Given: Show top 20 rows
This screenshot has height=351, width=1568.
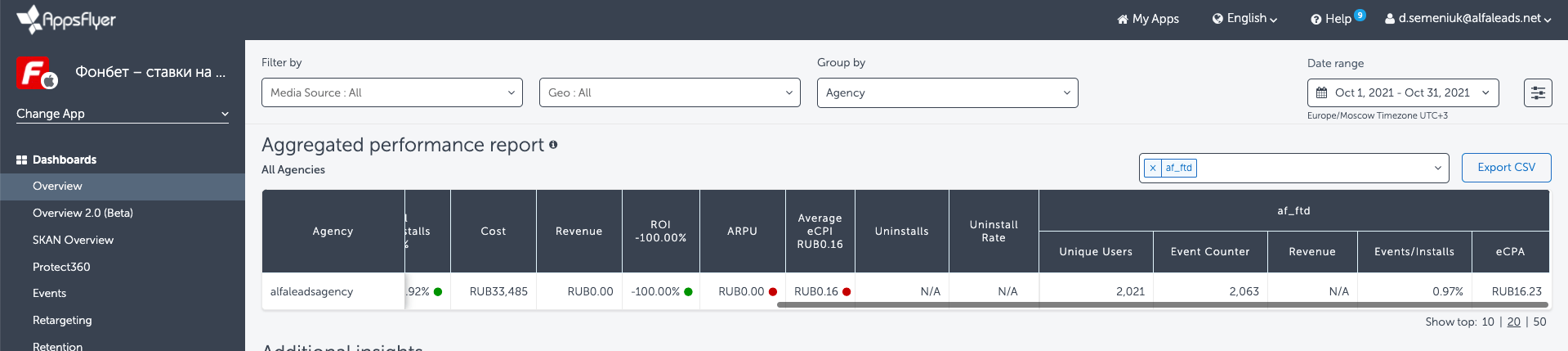Looking at the screenshot, I should (1514, 322).
